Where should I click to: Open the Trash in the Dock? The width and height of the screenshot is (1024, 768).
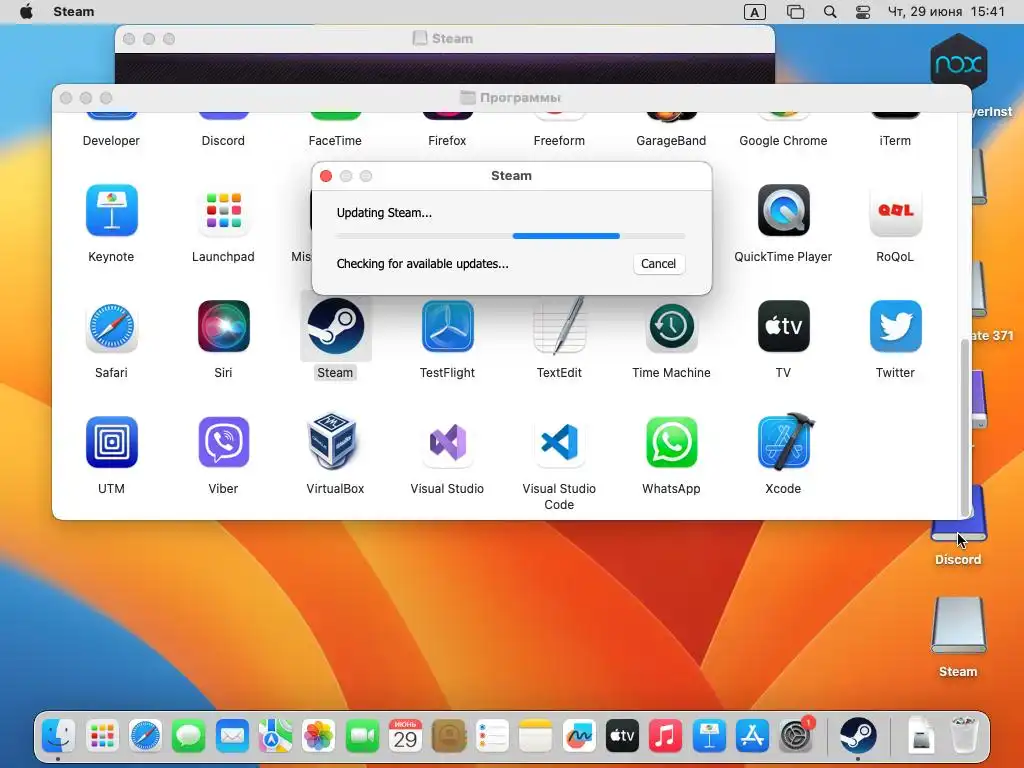pyautogui.click(x=965, y=735)
